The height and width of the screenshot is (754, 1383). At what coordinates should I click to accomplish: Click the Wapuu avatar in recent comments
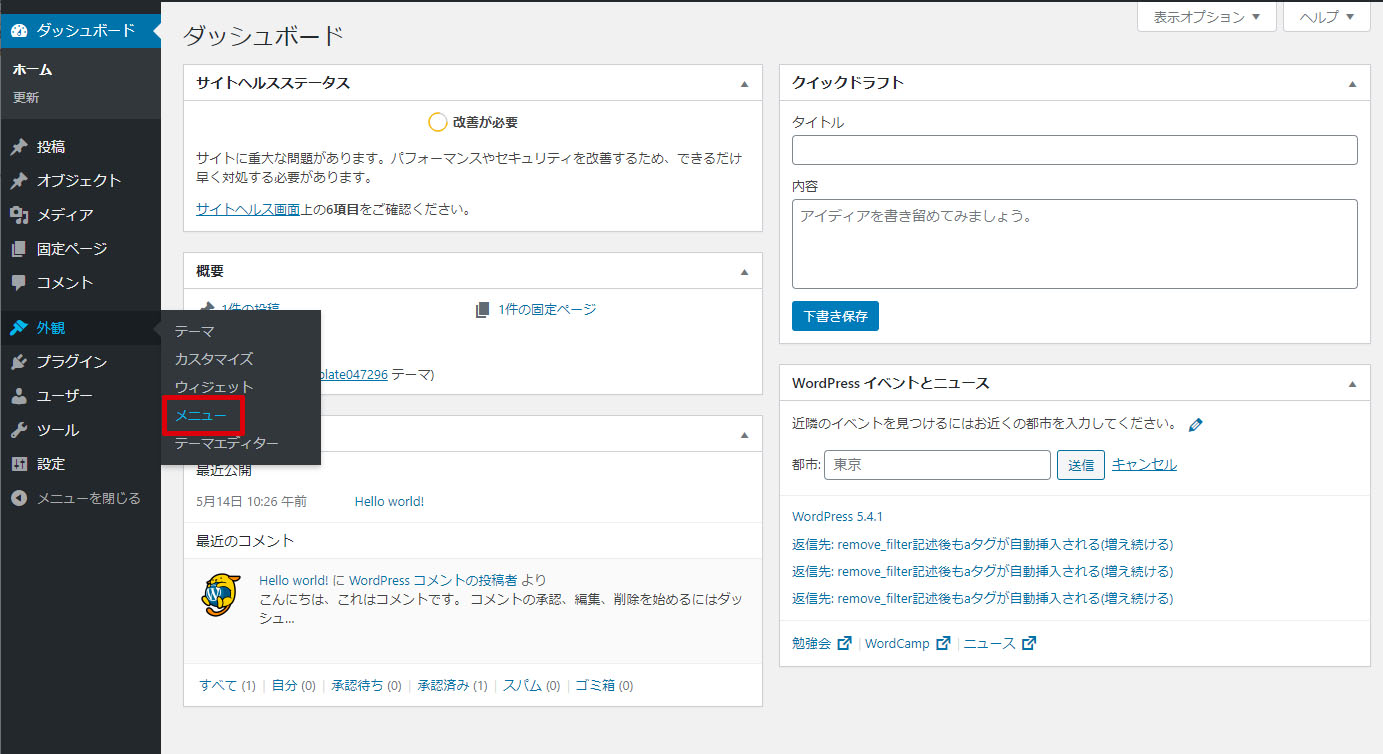click(221, 595)
